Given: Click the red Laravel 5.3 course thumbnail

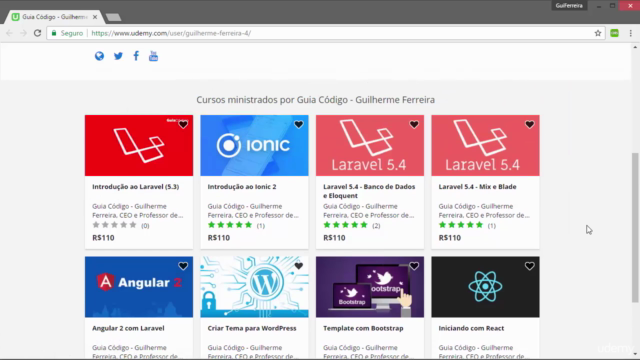Looking at the screenshot, I should [139, 145].
